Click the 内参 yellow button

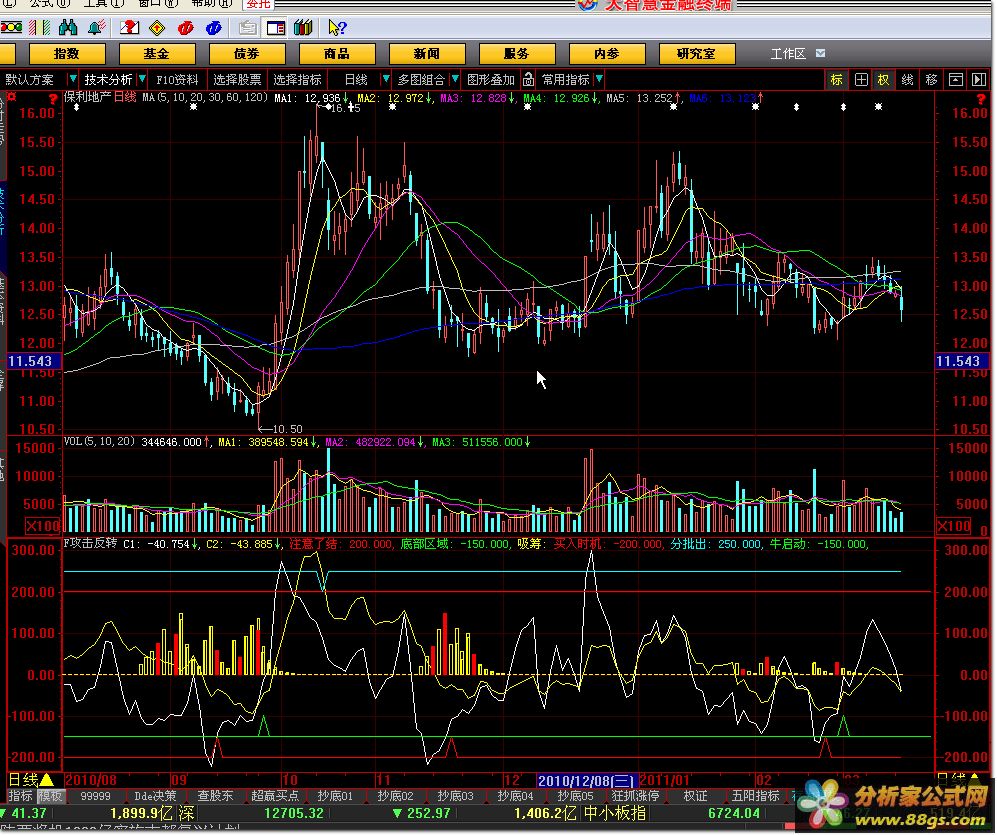tap(607, 54)
